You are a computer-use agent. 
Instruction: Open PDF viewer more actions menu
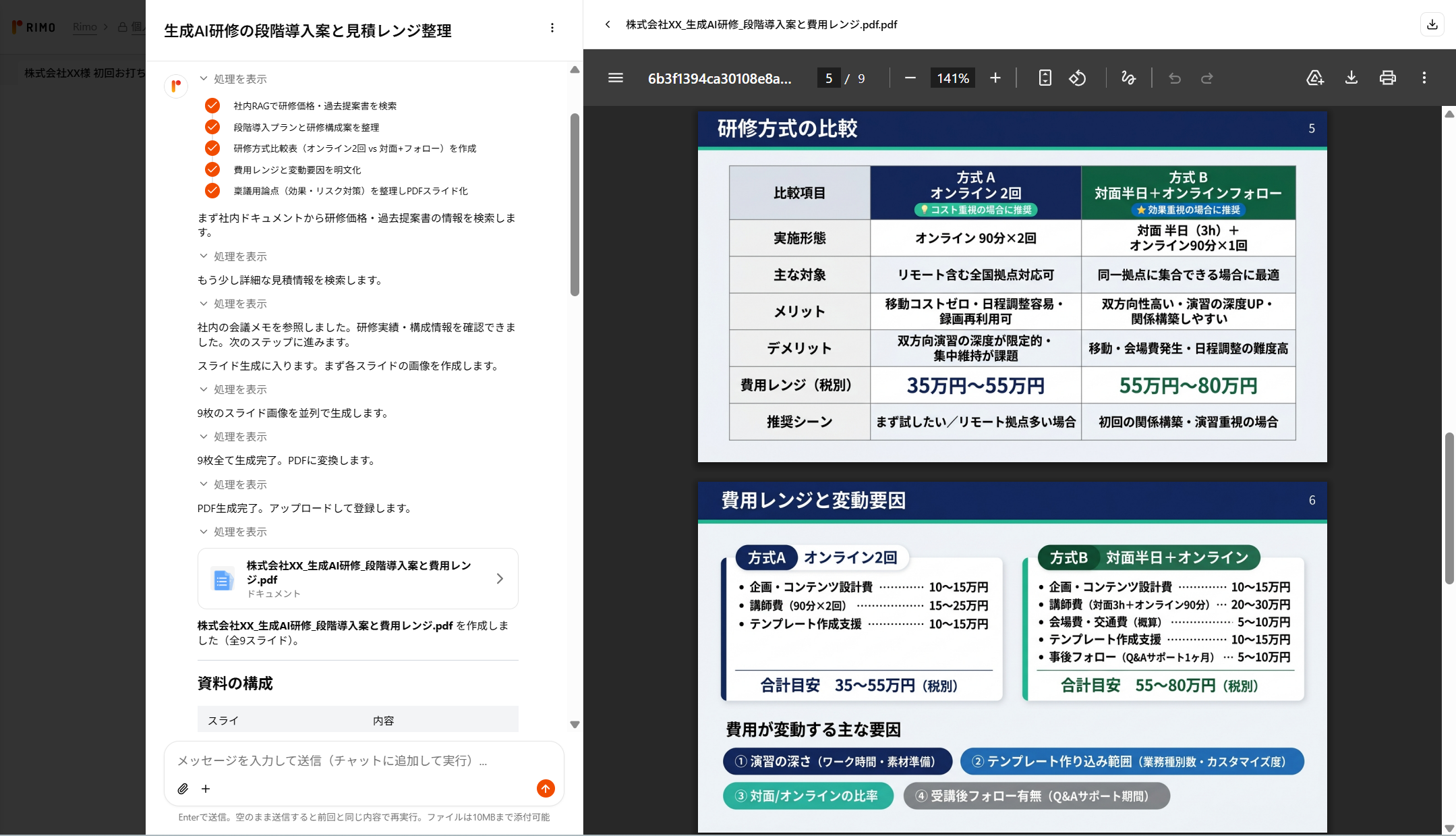coord(1424,78)
